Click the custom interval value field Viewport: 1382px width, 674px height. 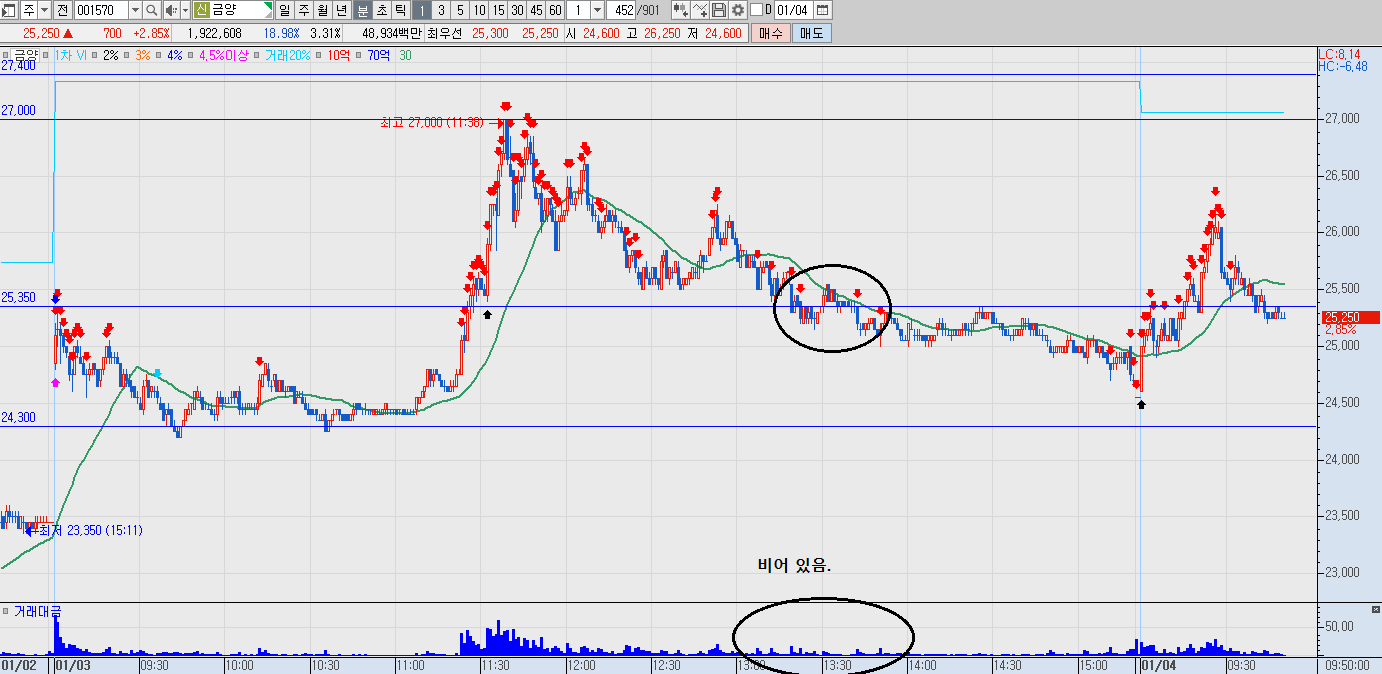[578, 10]
